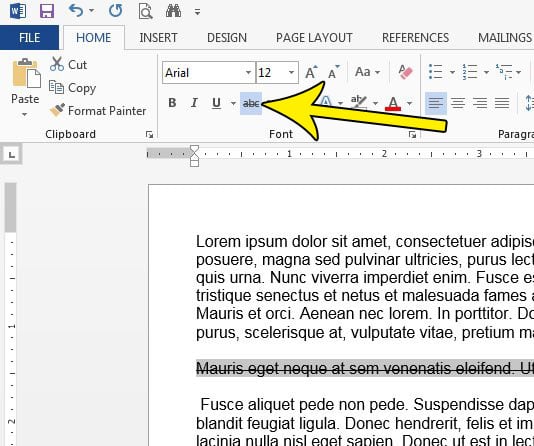Switch to the REFERENCES tab
The width and height of the screenshot is (534, 446).
pos(415,37)
